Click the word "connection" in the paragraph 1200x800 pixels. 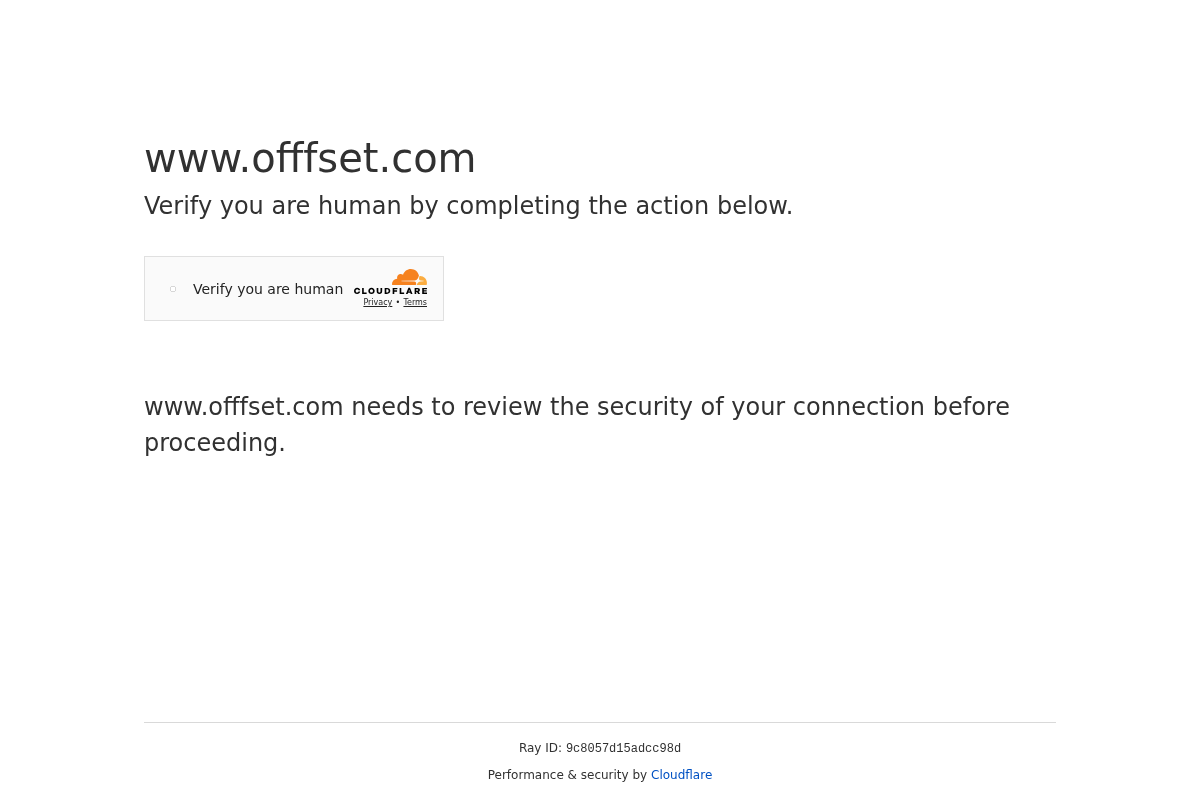[x=854, y=408]
